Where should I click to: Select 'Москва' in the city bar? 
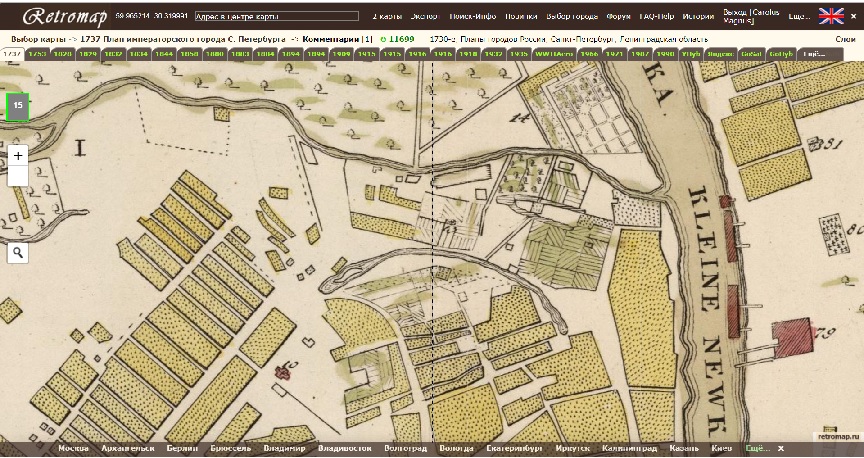coord(73,449)
